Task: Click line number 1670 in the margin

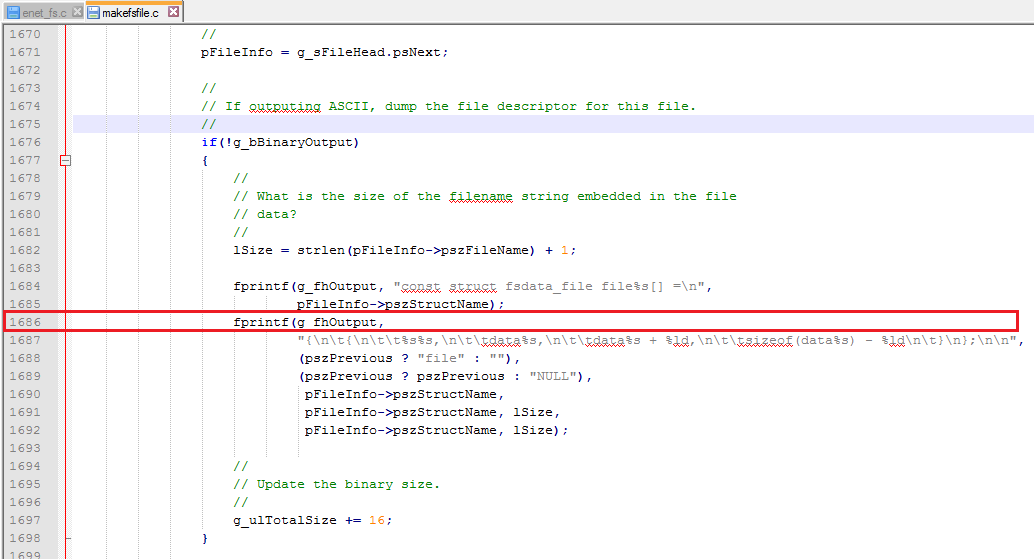Action: click(x=24, y=34)
